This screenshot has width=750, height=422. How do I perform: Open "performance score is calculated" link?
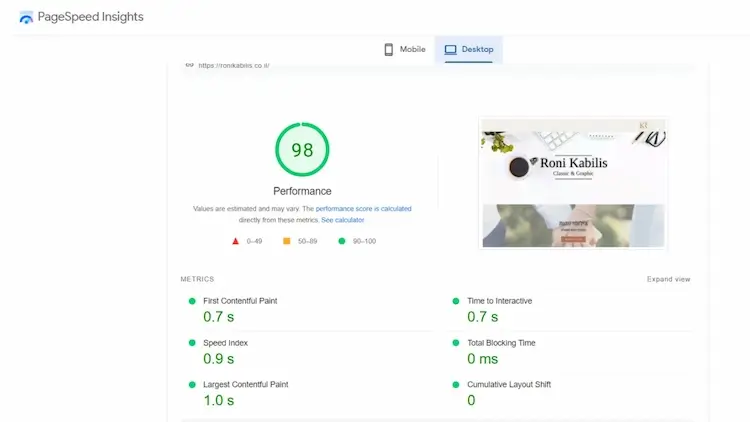coord(363,209)
